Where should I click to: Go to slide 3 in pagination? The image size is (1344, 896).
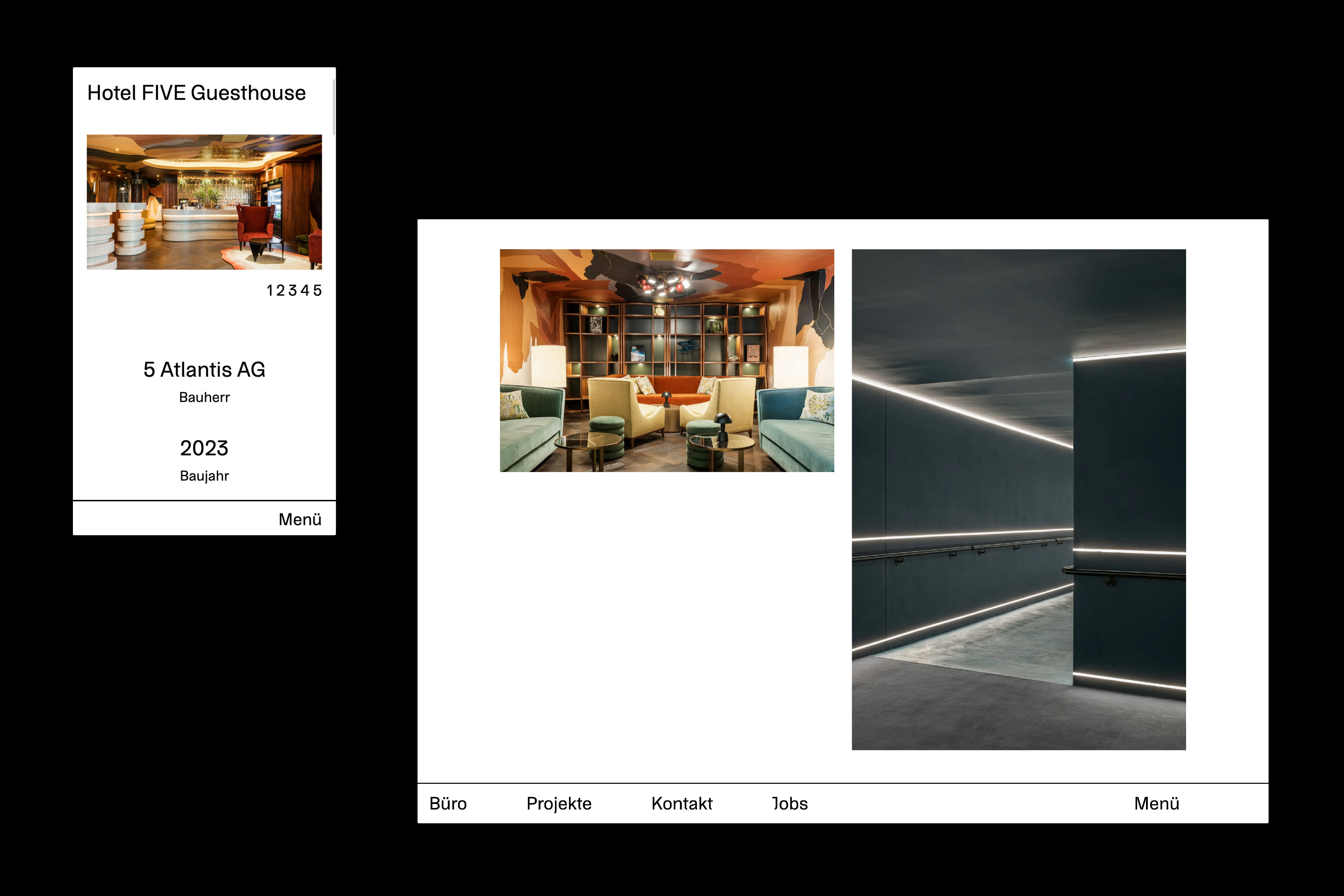coord(293,291)
